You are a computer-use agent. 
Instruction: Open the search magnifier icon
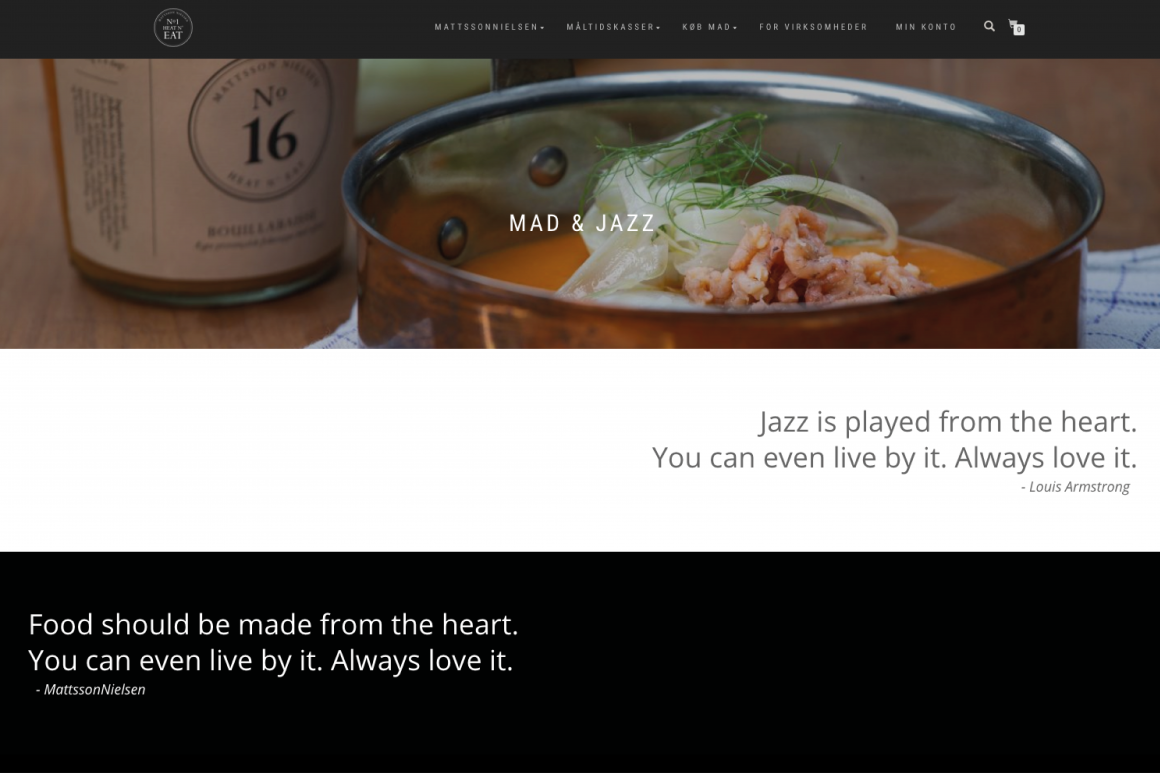(x=989, y=27)
